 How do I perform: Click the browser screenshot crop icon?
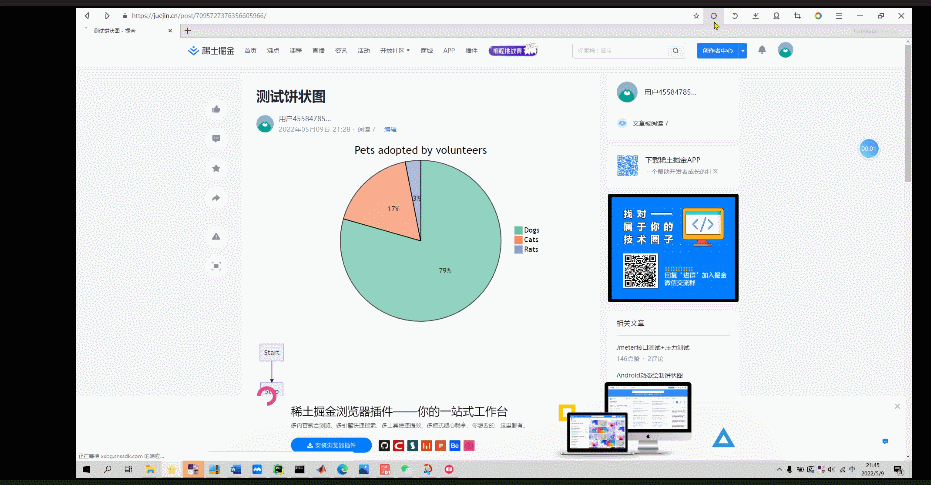click(x=797, y=16)
